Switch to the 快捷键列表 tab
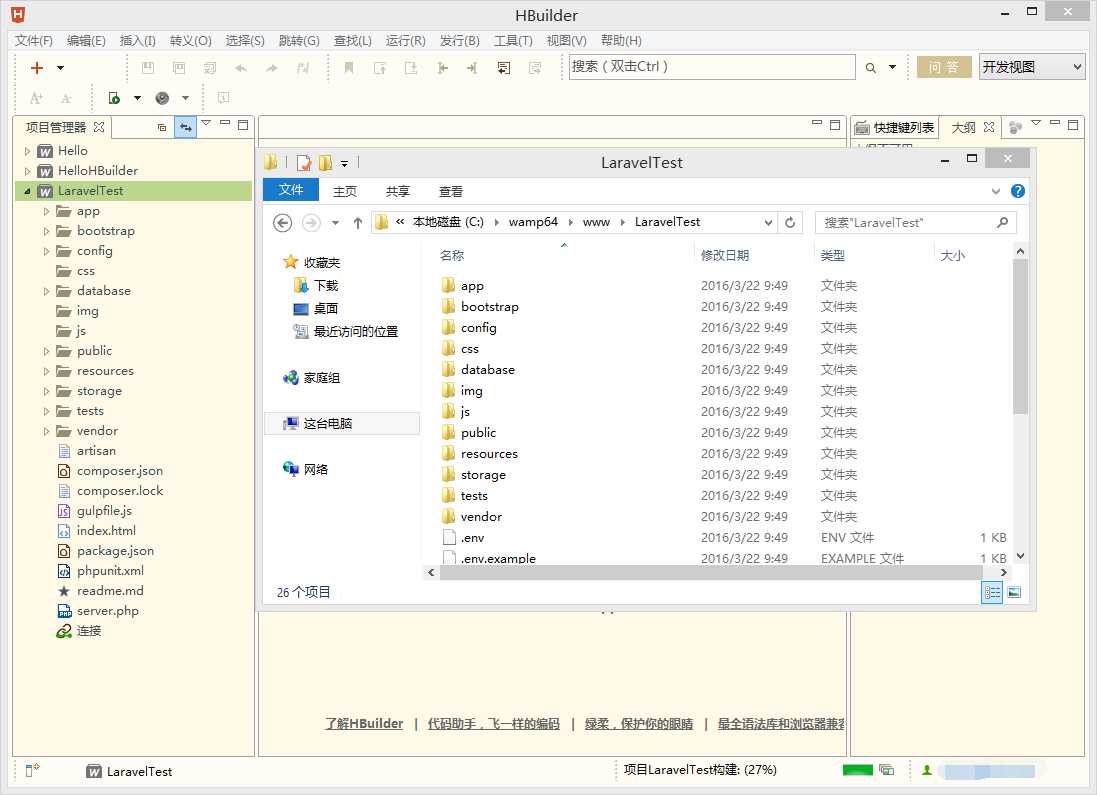The height and width of the screenshot is (795, 1097). coord(895,127)
